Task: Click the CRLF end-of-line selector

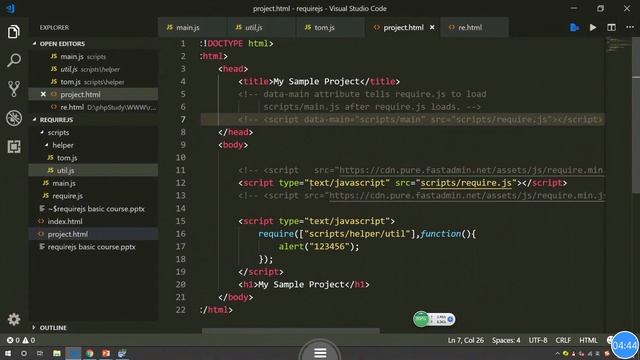Action: click(563, 340)
